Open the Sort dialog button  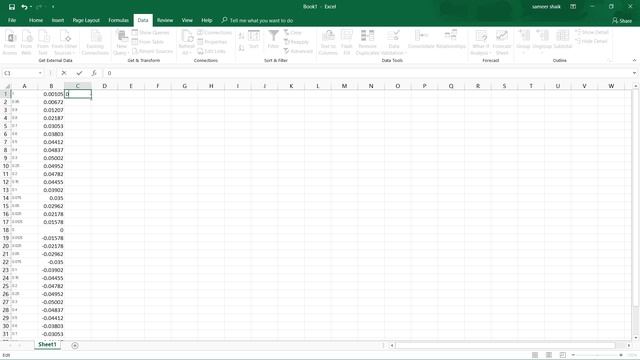point(254,40)
